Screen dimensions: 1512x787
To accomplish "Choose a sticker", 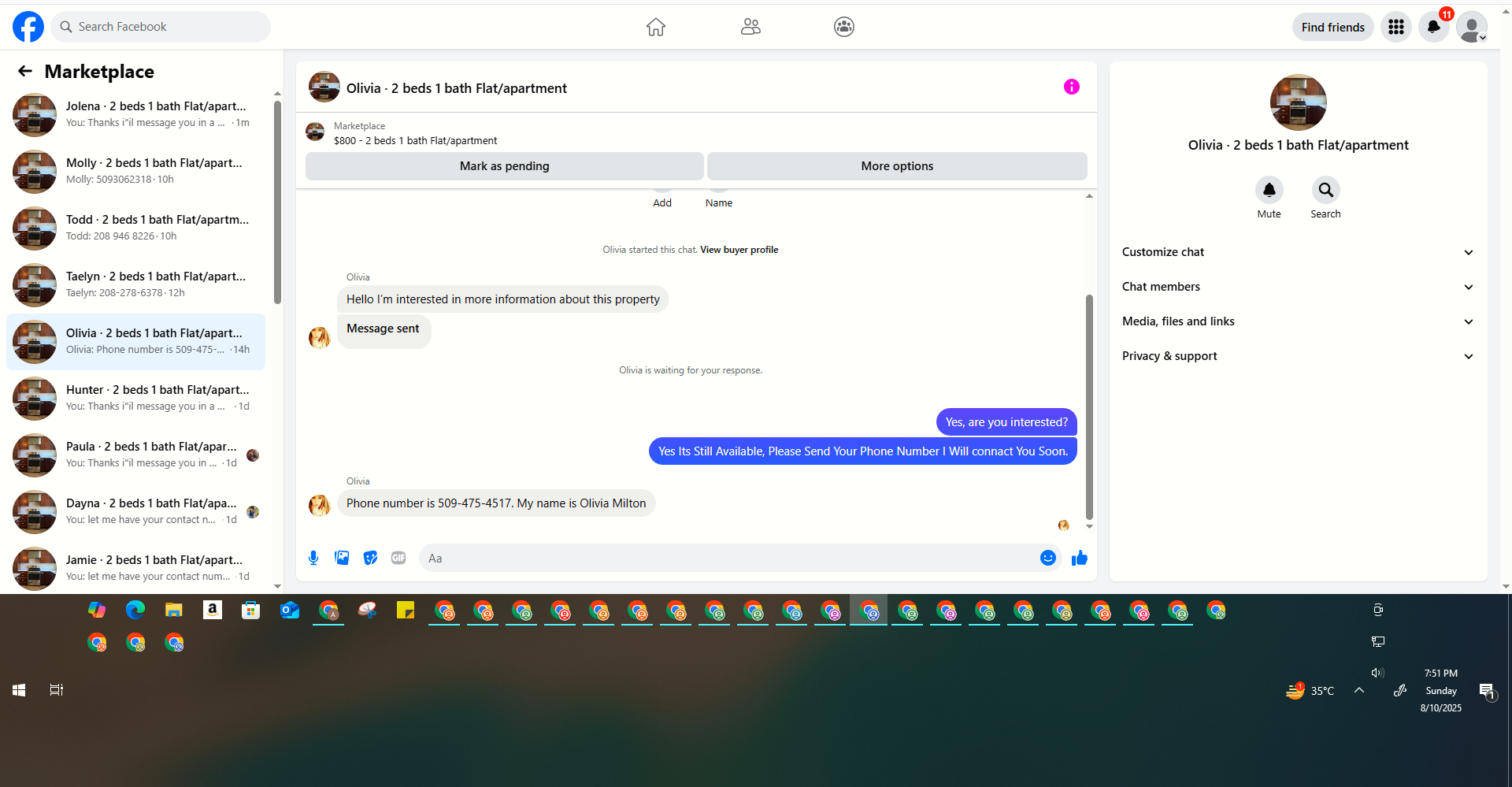I will (370, 558).
